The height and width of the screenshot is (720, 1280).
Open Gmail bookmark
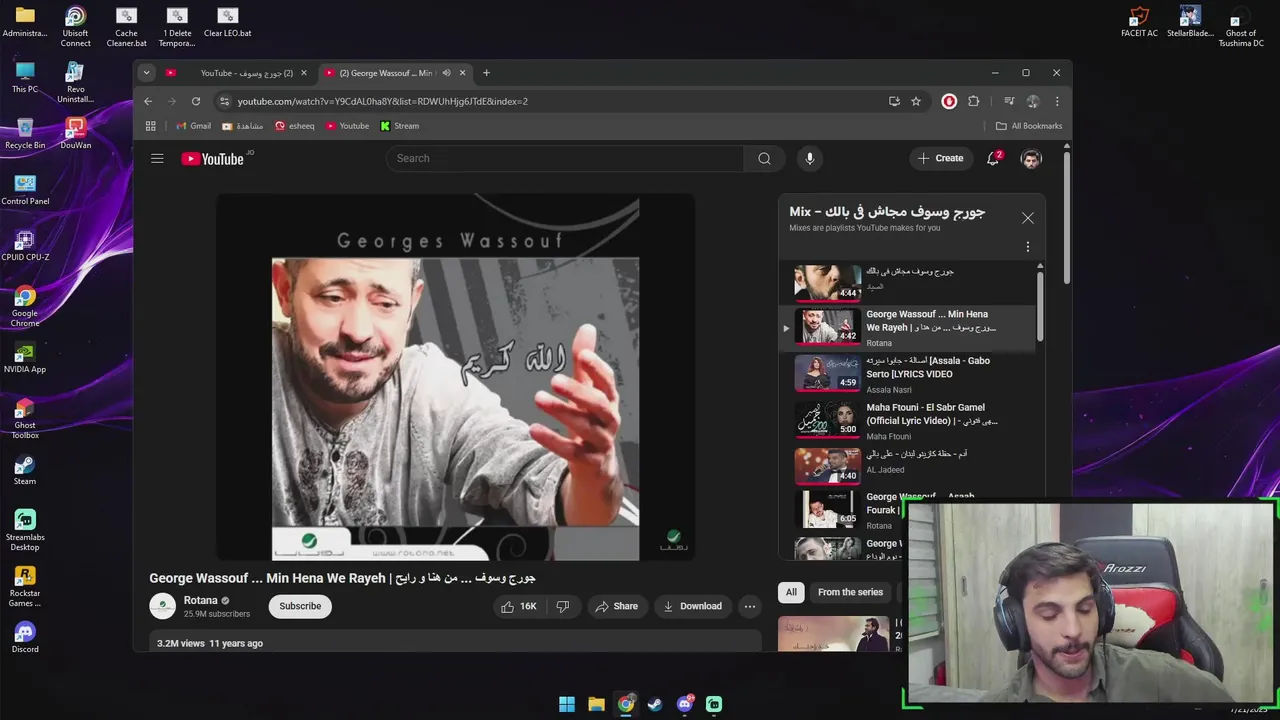[193, 126]
